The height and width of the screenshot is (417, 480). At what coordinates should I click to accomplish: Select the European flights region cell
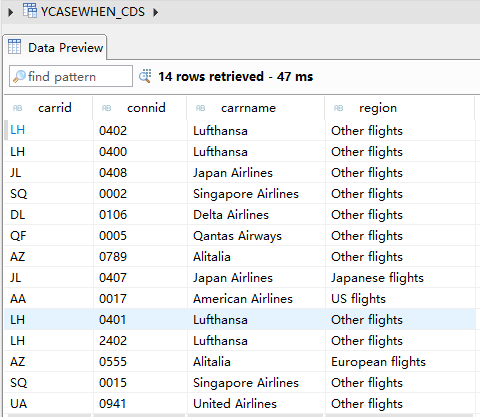pyautogui.click(x=400, y=362)
